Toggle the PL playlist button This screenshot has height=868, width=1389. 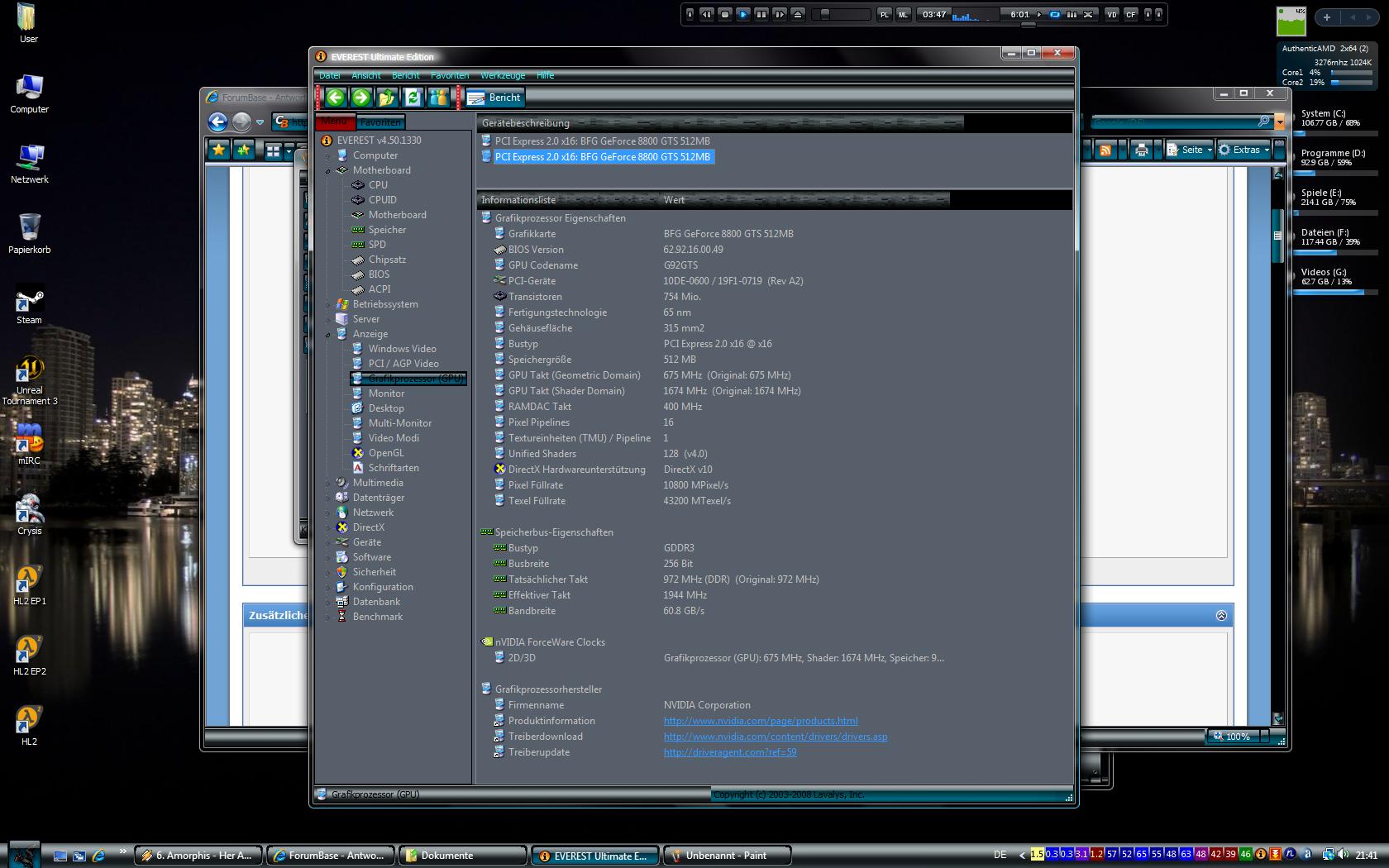[885, 14]
